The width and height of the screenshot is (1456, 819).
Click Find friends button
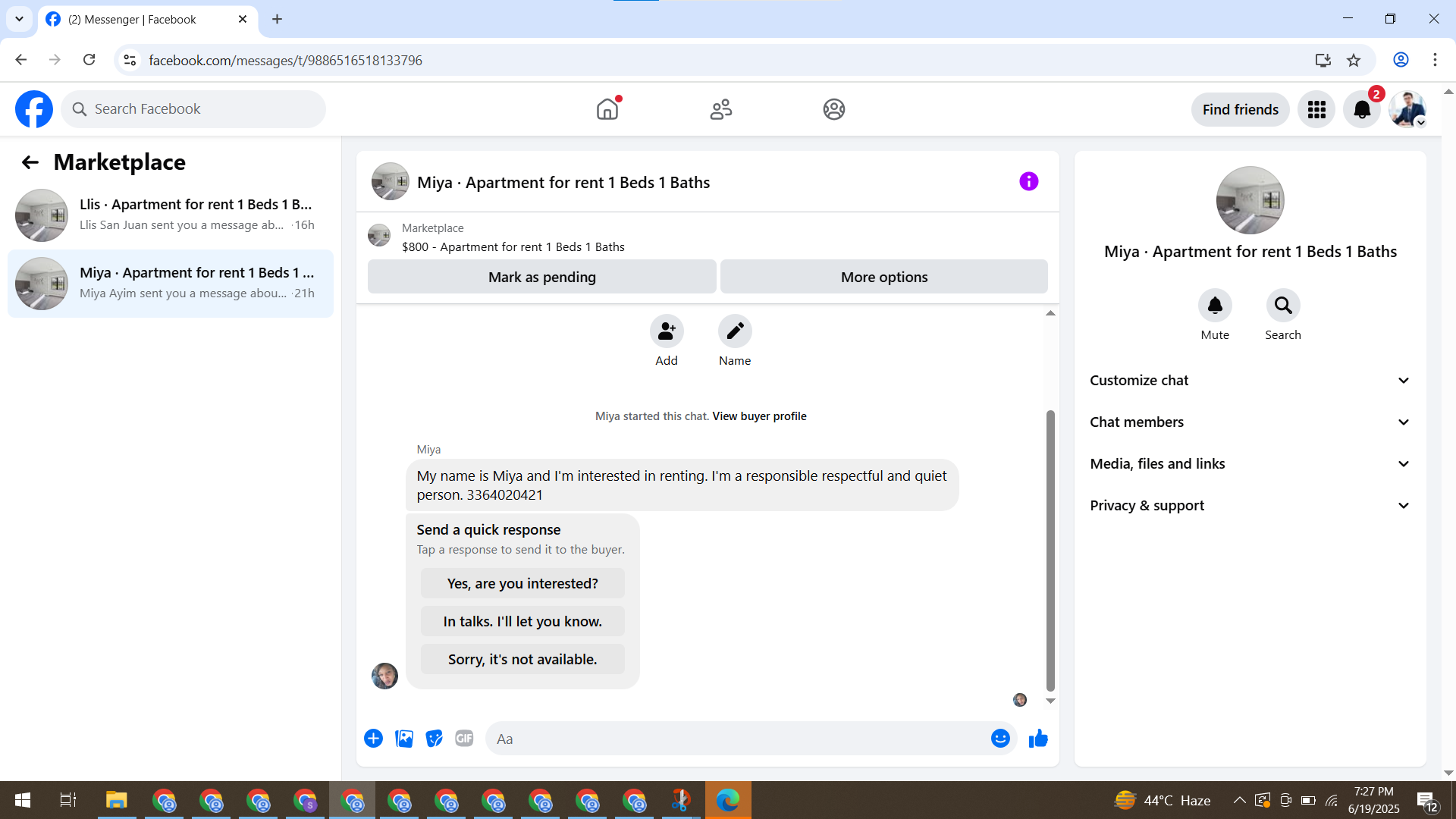pos(1241,110)
